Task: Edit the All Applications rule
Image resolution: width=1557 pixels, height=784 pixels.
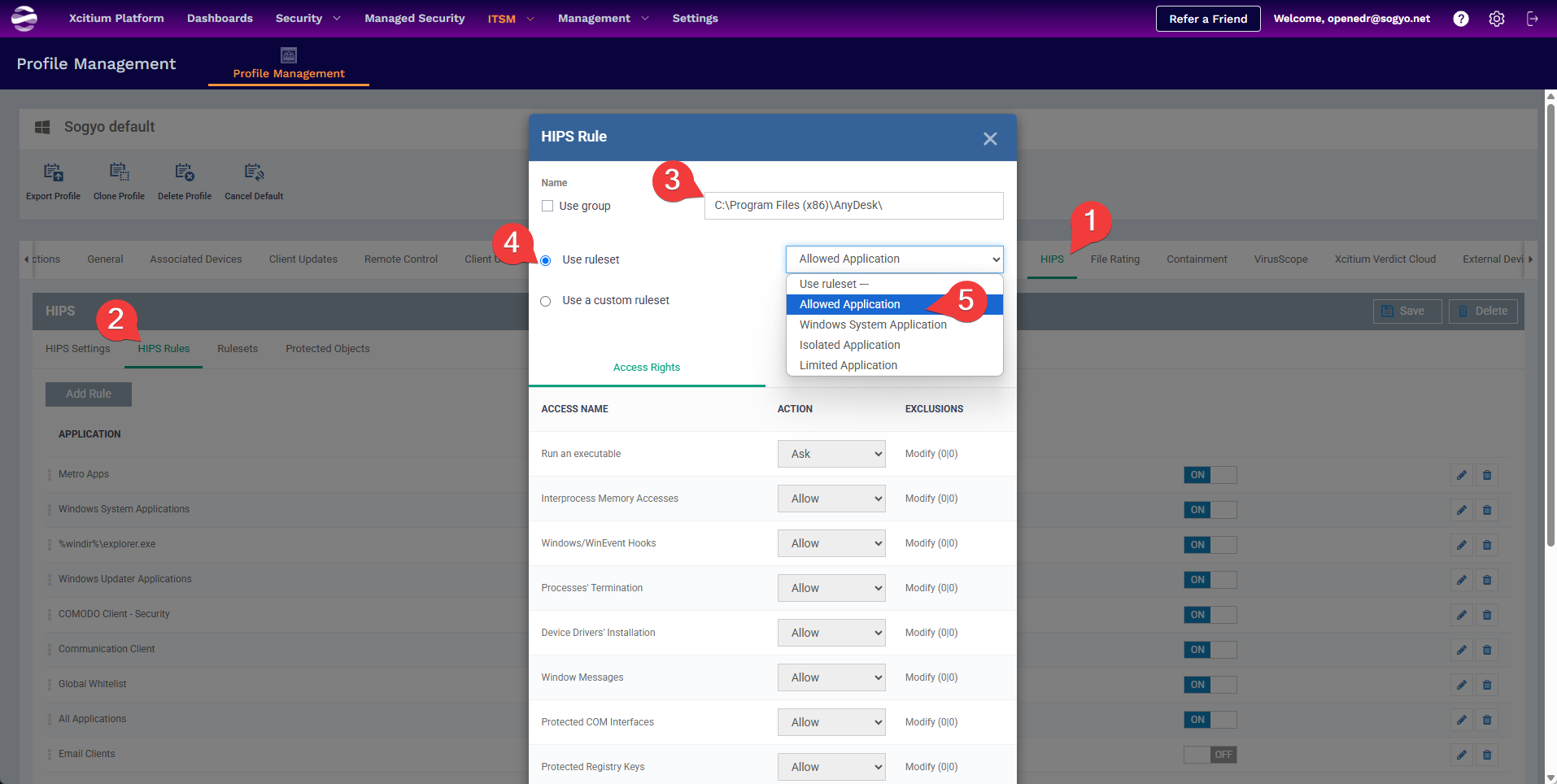Action: pos(1462,720)
